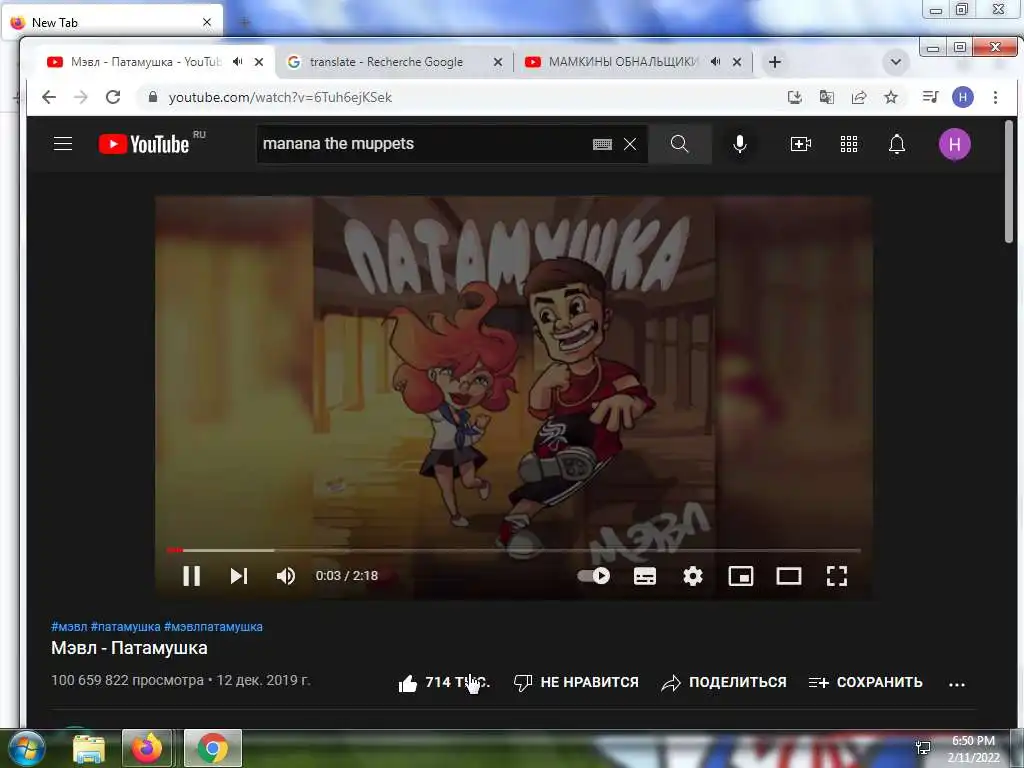Viewport: 1024px width, 768px height.
Task: Open the notifications bell
Action: tap(897, 144)
